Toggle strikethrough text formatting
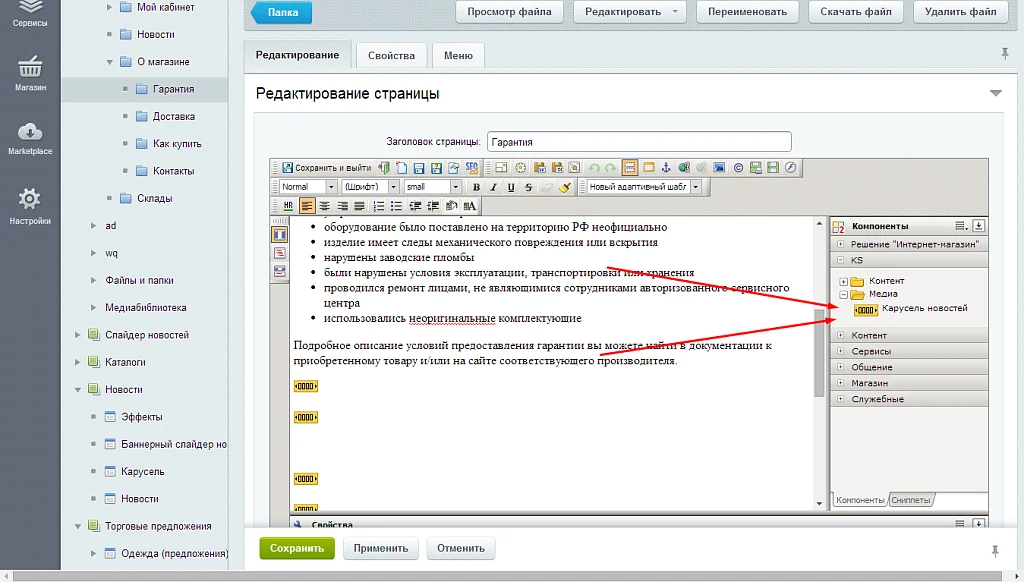This screenshot has width=1024, height=582. click(528, 187)
